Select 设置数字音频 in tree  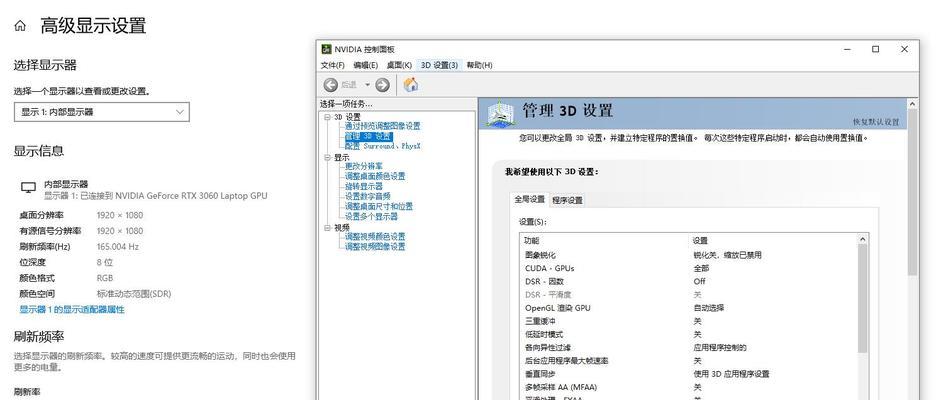coord(368,196)
